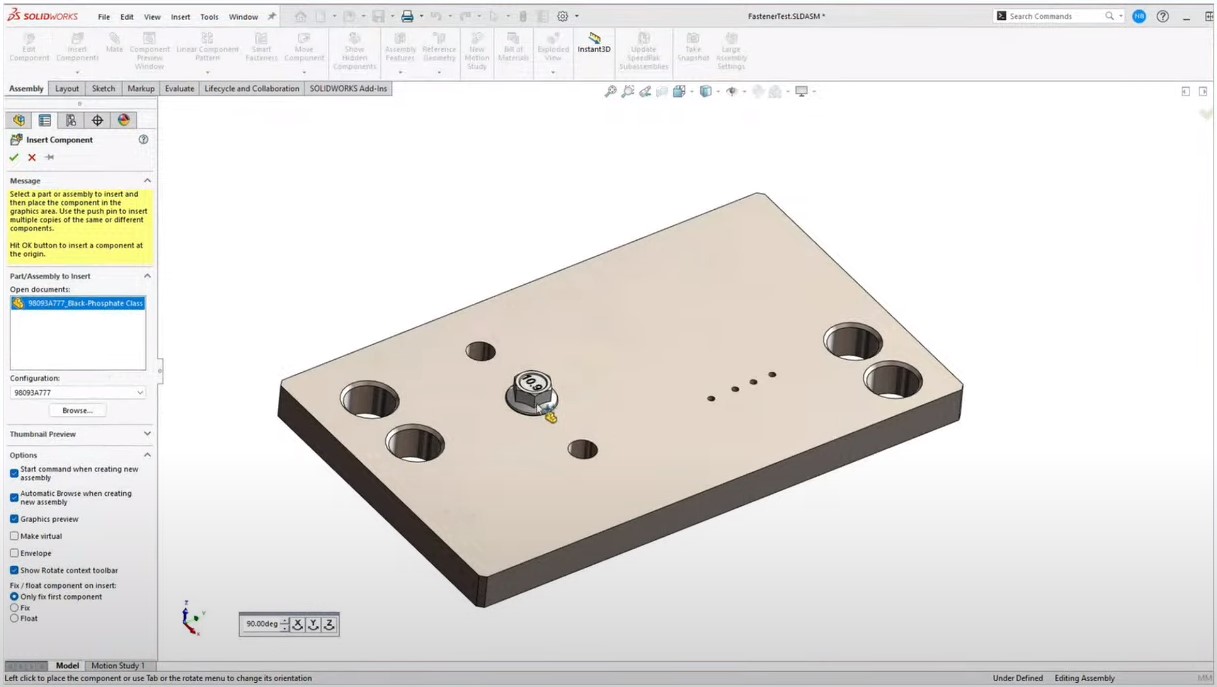
Task: Open the DimXpertManager crosshair tab
Action: coord(97,120)
